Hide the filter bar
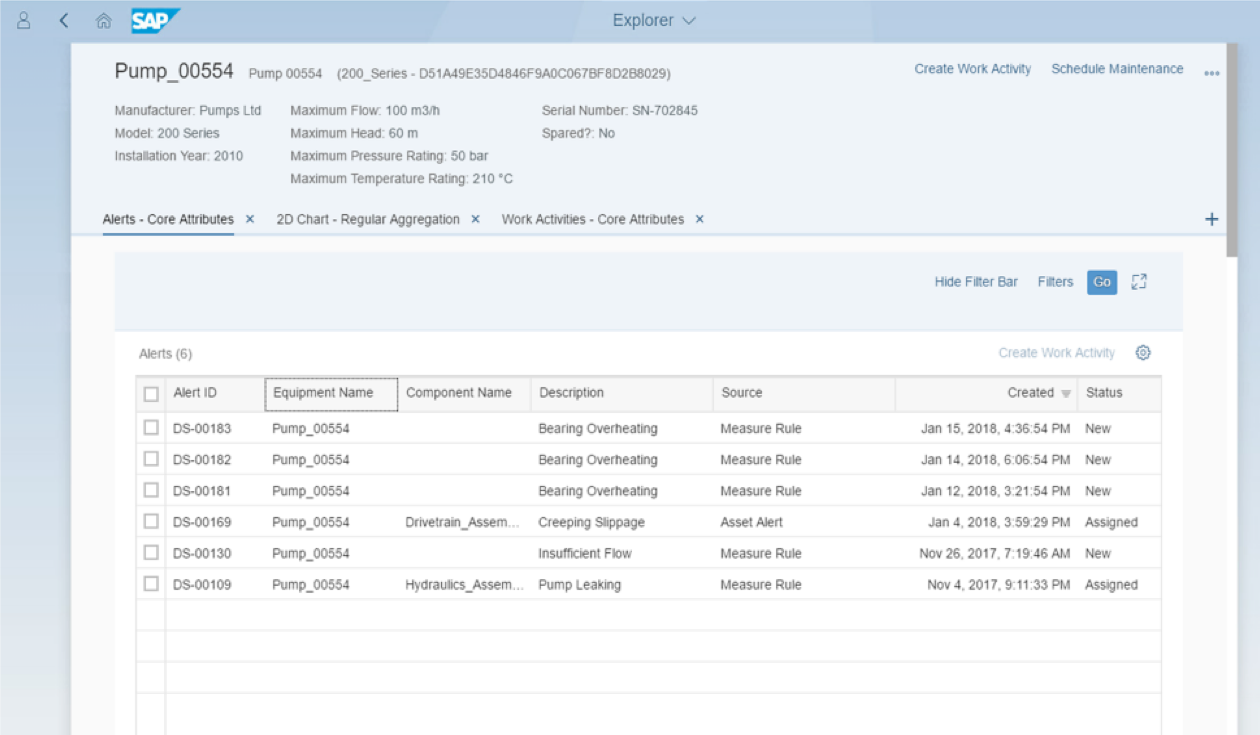The image size is (1260, 735). coord(976,282)
